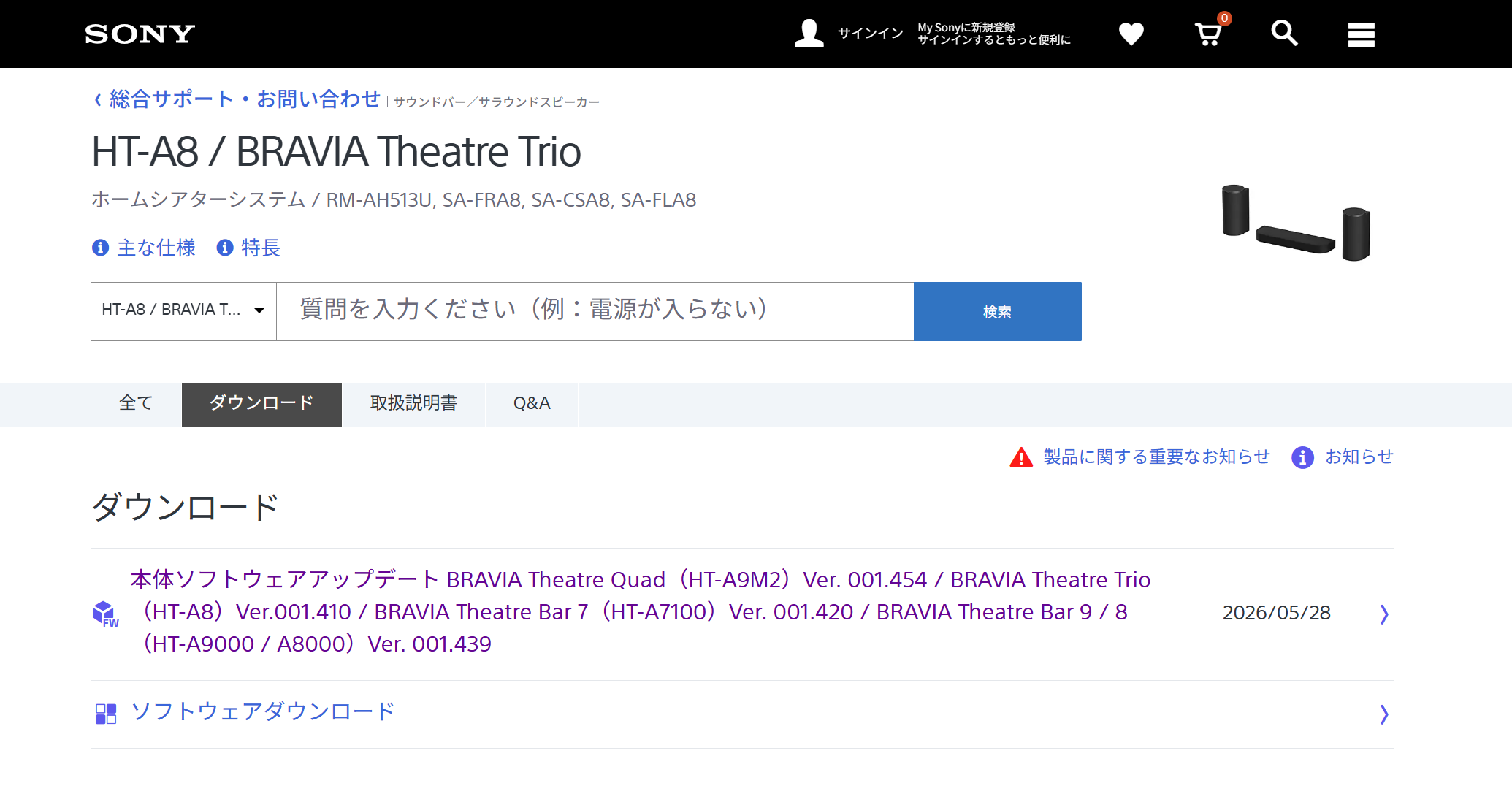This screenshot has height=794, width=1512.
Task: Click サウンドバー／サラウンドスピーカー breadcrumb text
Action: pos(497,102)
